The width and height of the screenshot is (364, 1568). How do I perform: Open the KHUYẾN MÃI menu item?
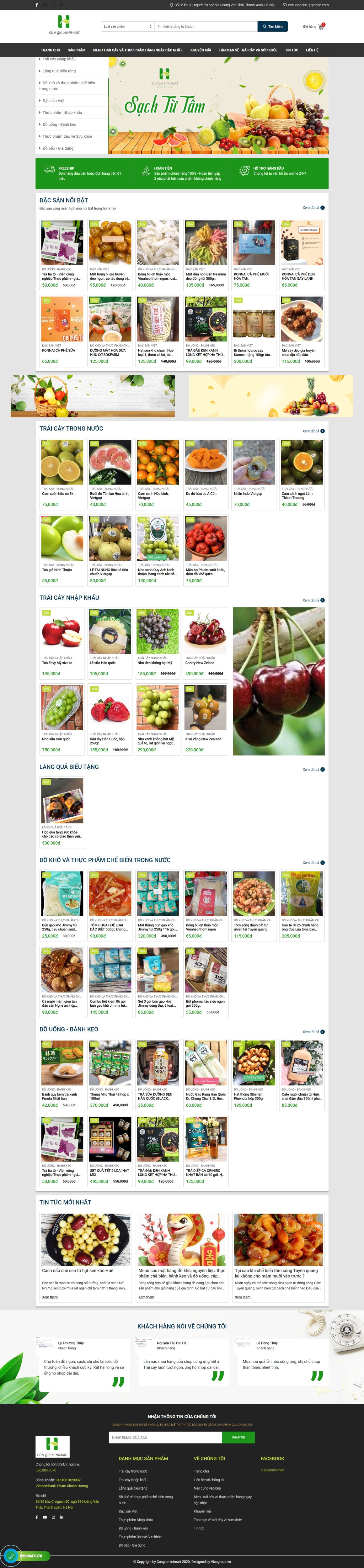201,50
